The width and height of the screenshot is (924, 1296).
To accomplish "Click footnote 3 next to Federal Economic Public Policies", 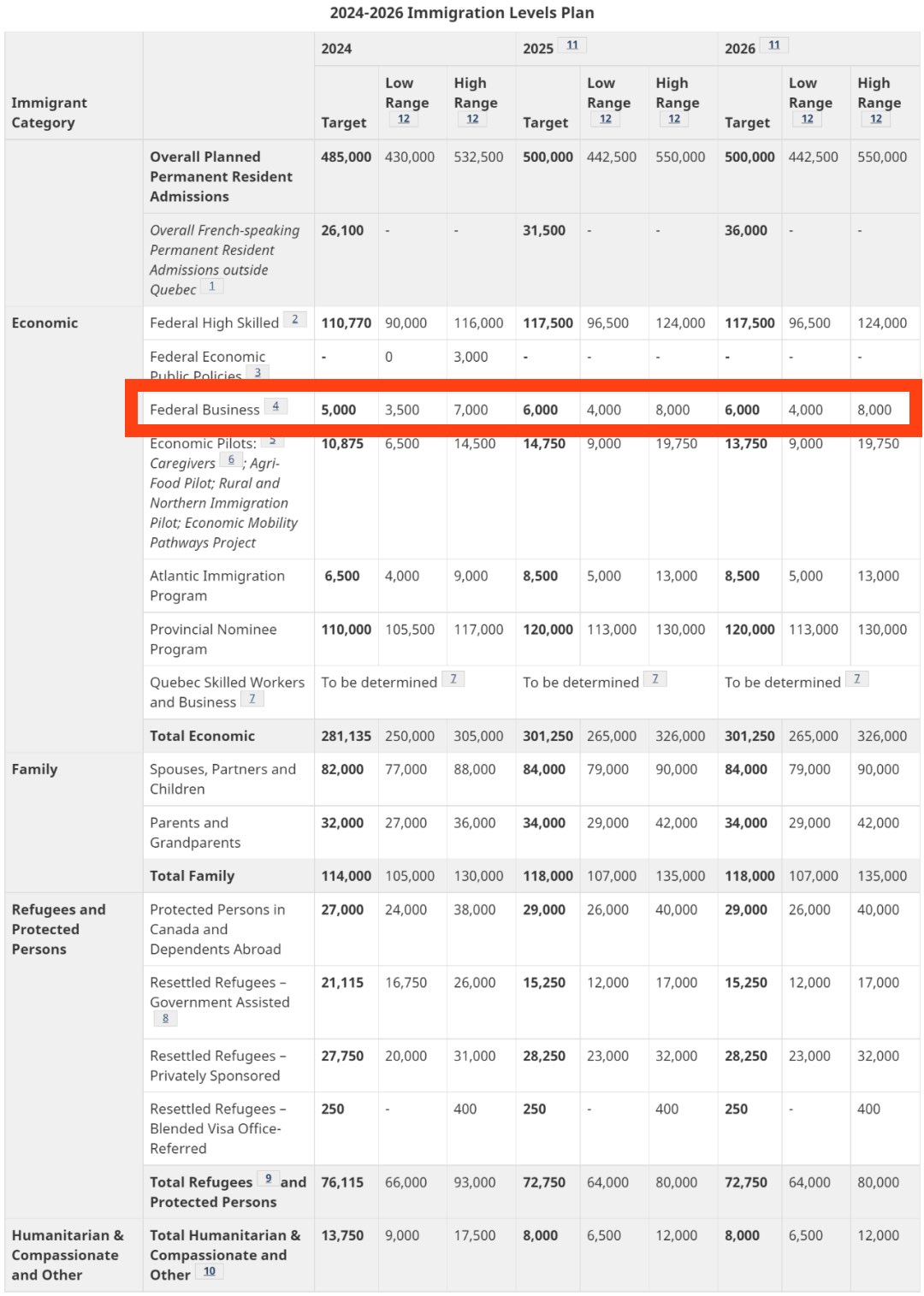I will pyautogui.click(x=258, y=372).
